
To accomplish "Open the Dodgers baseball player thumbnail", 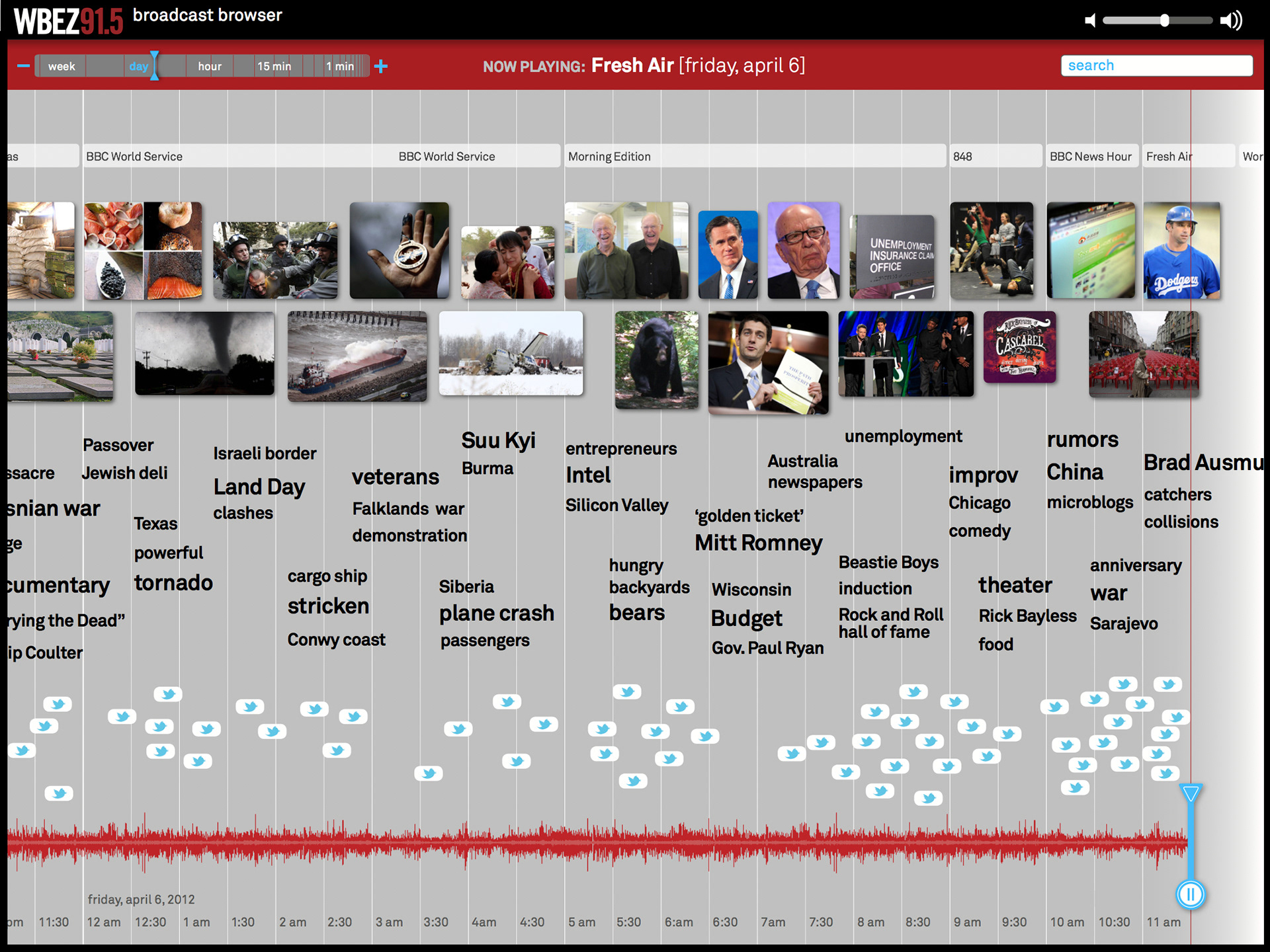I will click(x=1182, y=251).
